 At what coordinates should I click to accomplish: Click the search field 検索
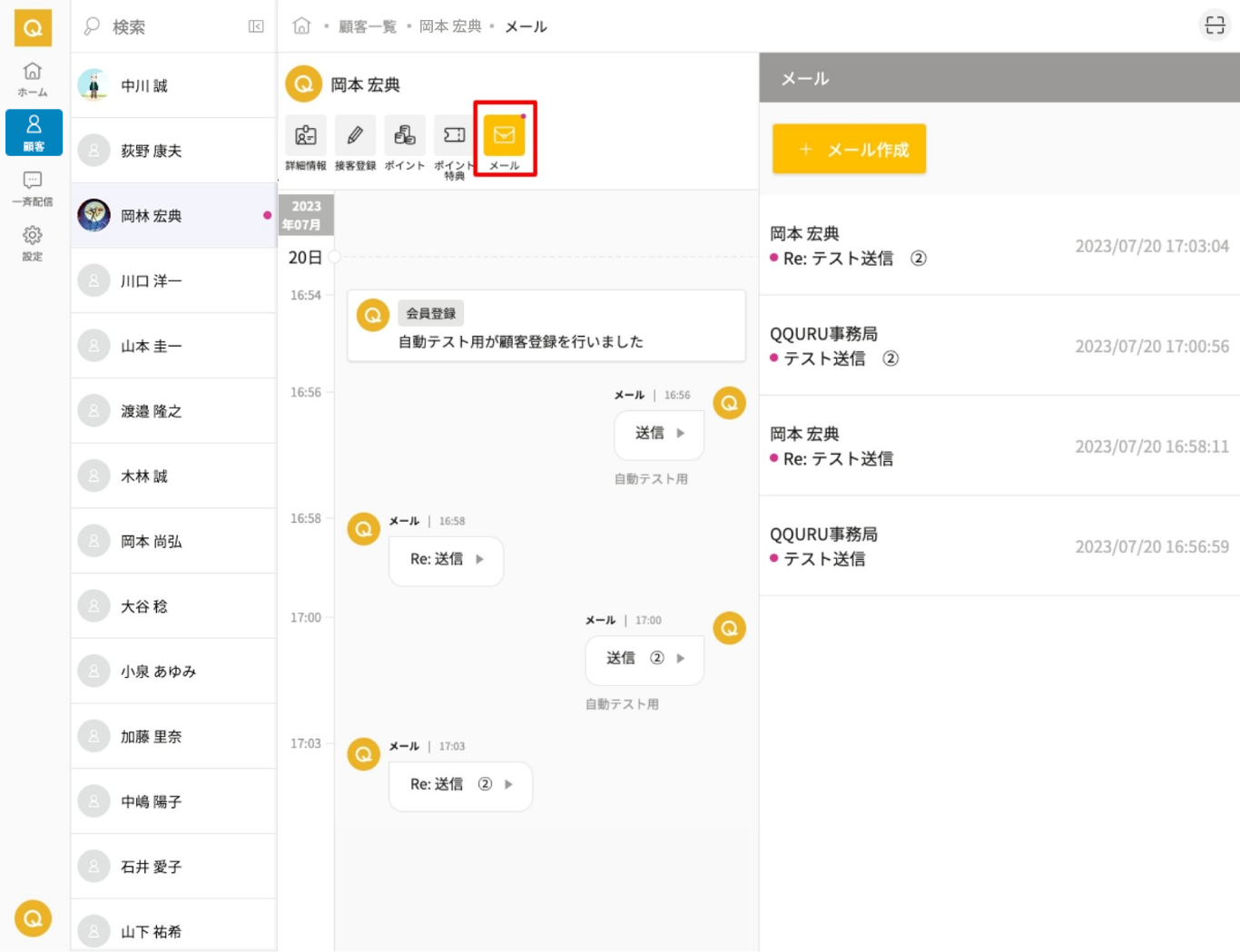click(163, 27)
